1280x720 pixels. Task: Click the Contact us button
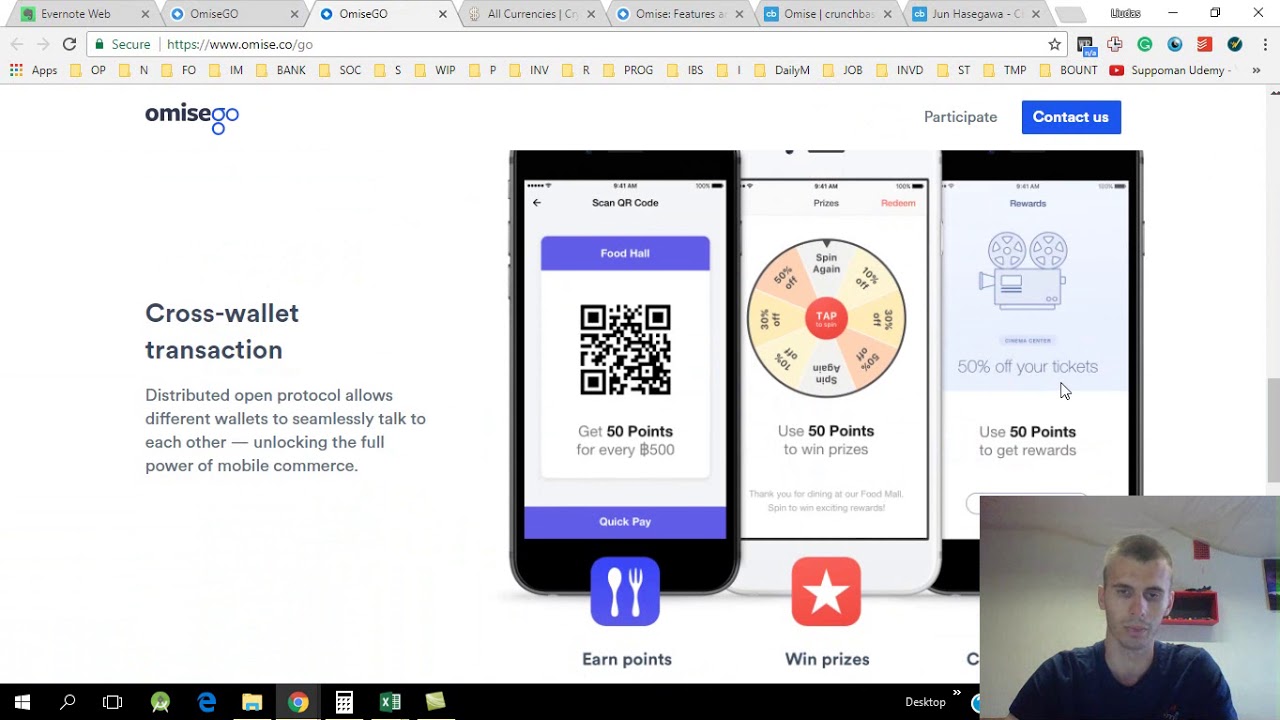pyautogui.click(x=1071, y=117)
